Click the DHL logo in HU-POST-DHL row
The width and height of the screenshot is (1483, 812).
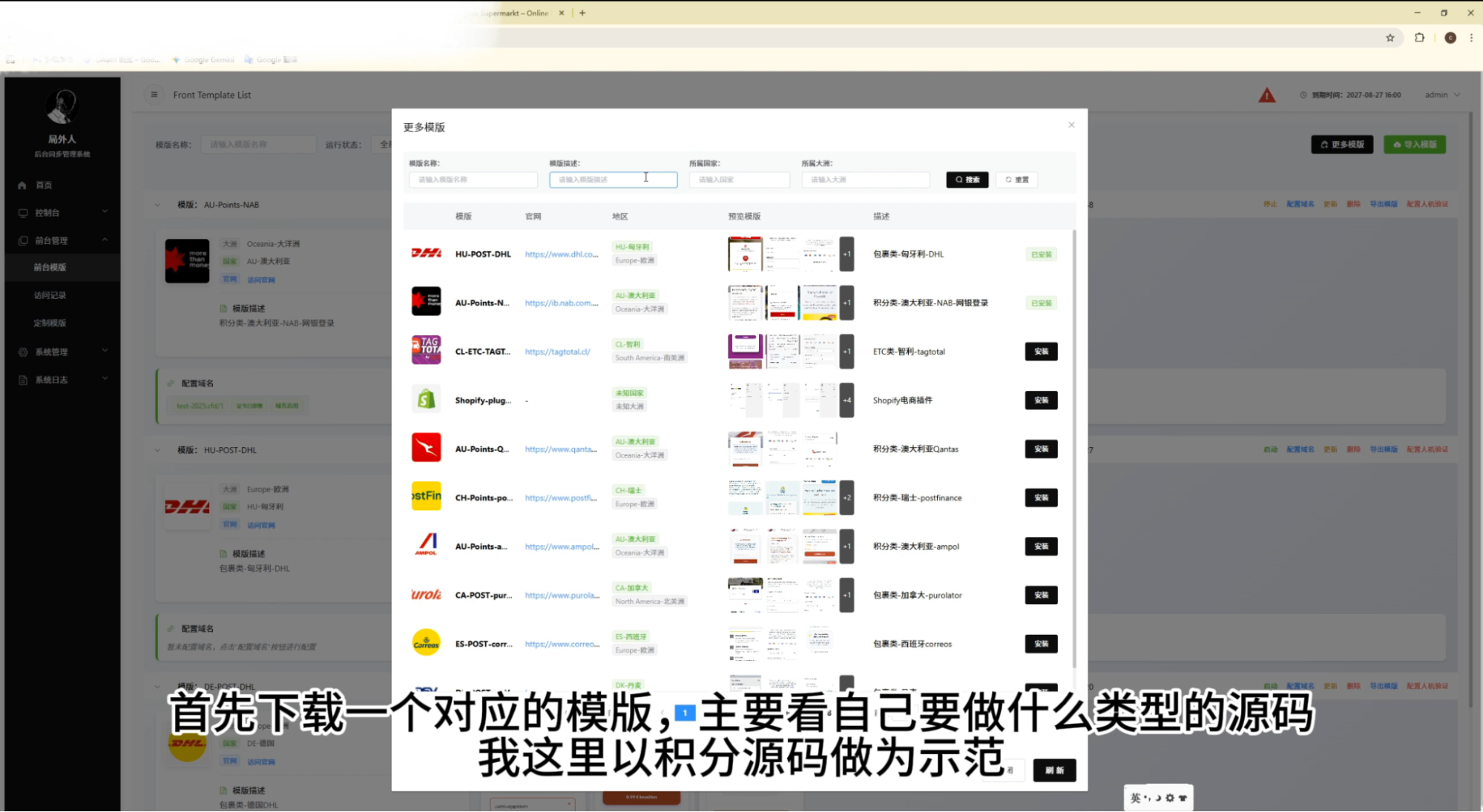click(426, 254)
